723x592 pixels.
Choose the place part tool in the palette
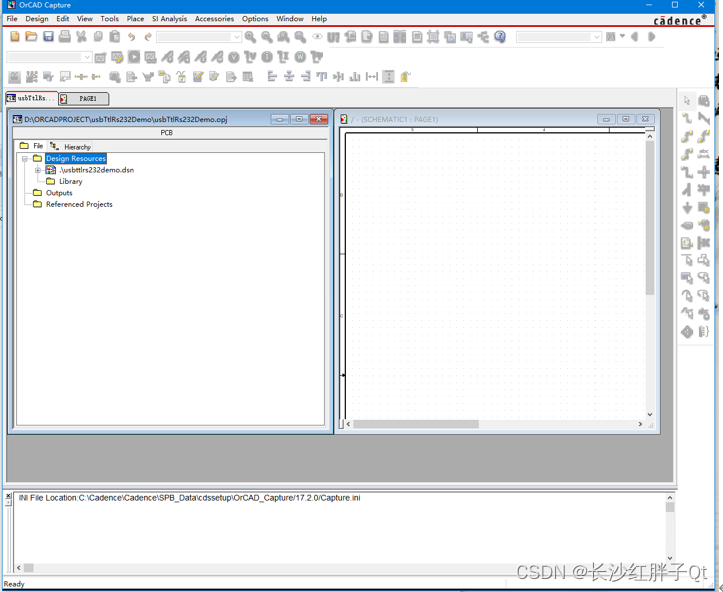(704, 101)
